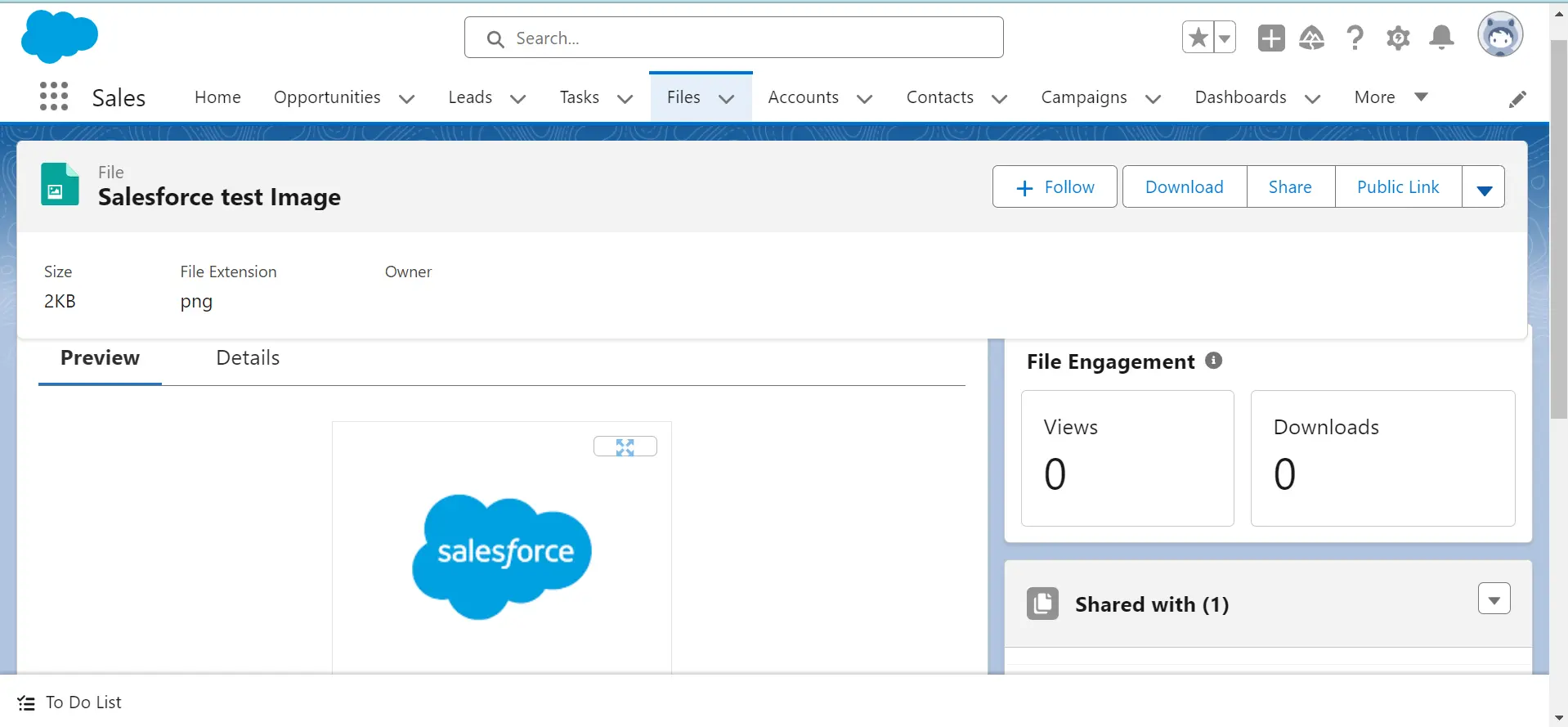The height and width of the screenshot is (727, 1568).
Task: Click the page vertical scrollbar
Action: tap(1559, 229)
